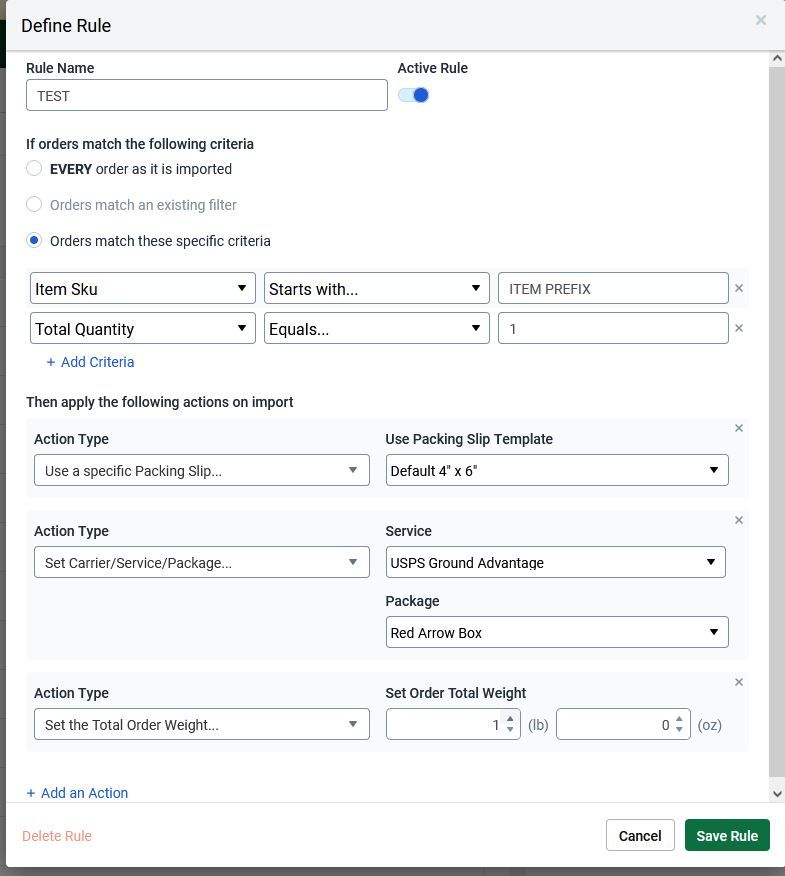Remove the Total Quantity criteria row
Screen dimensions: 785x876
point(739,328)
